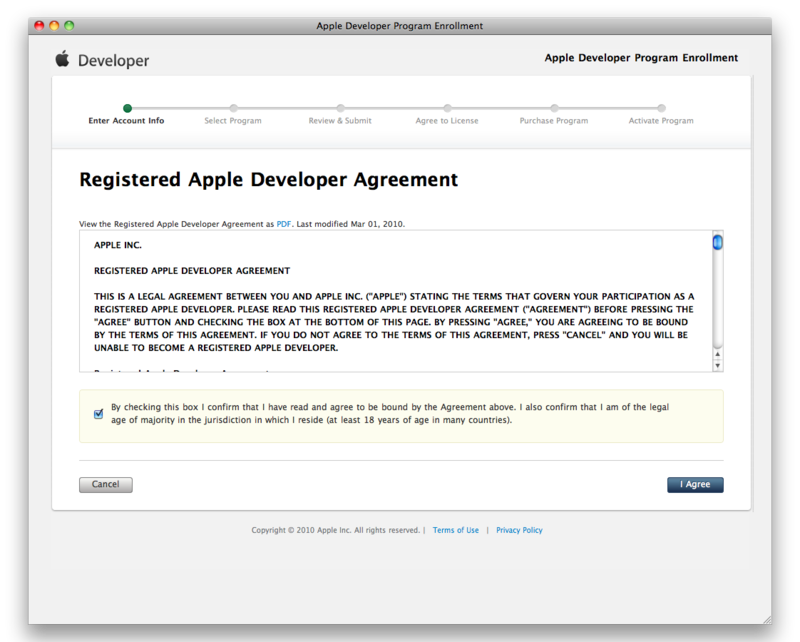800x642 pixels.
Task: Click the yellow minimize window button
Action: [x=54, y=26]
